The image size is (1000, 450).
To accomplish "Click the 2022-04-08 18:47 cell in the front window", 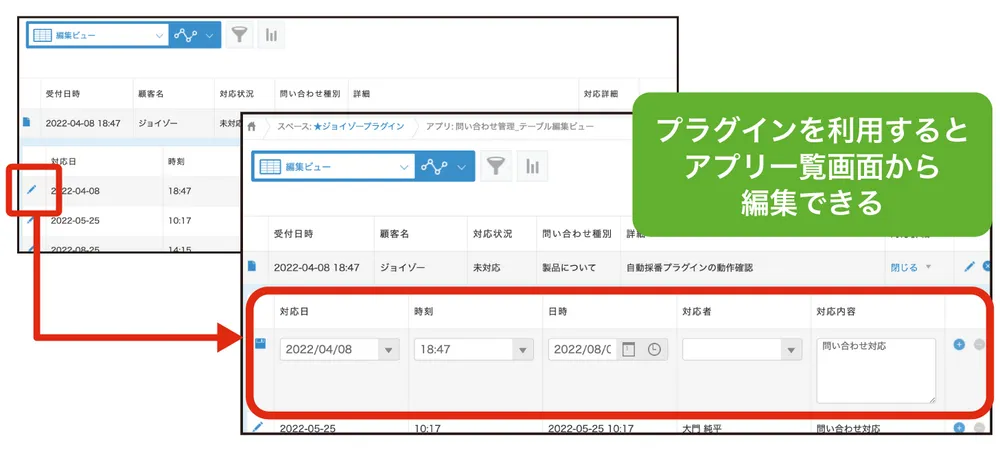I will point(316,268).
